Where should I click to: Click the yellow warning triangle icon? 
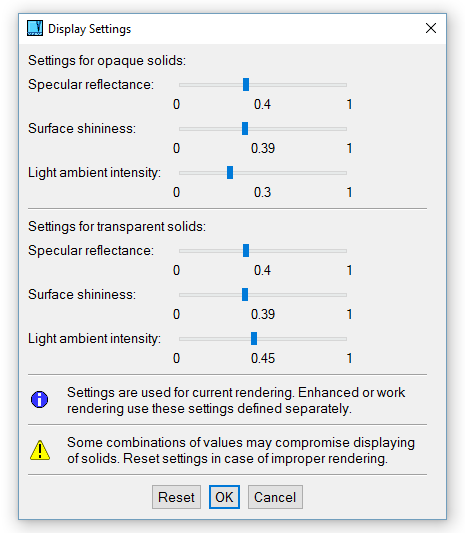pyautogui.click(x=40, y=450)
